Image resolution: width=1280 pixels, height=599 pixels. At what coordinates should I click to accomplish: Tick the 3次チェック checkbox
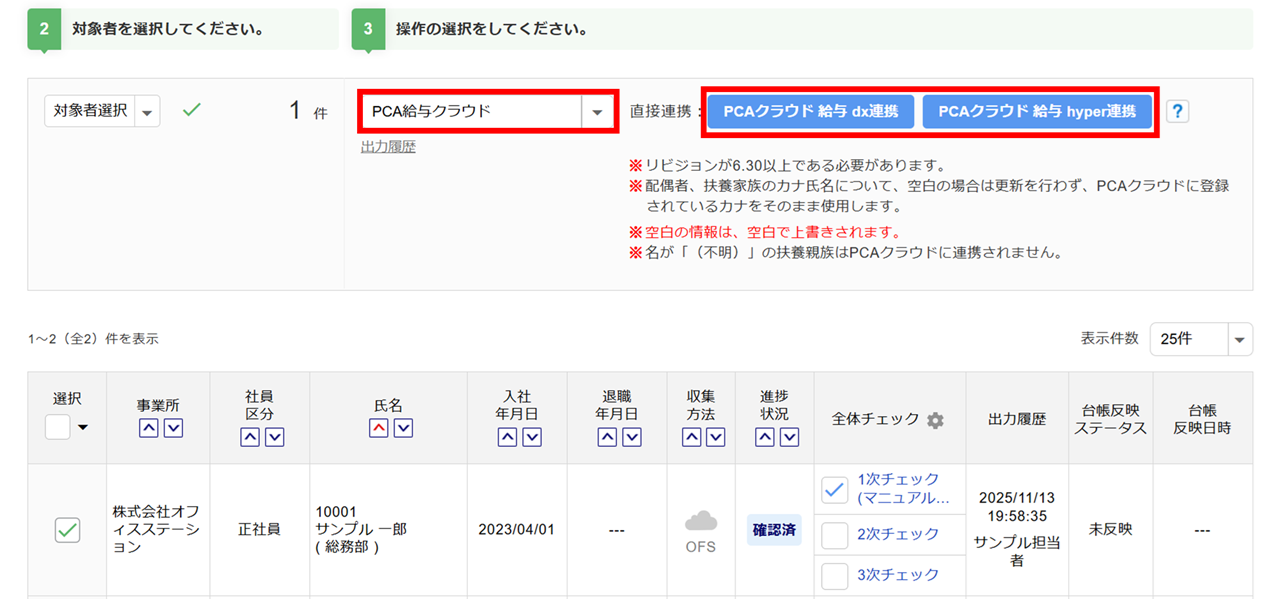(x=834, y=575)
